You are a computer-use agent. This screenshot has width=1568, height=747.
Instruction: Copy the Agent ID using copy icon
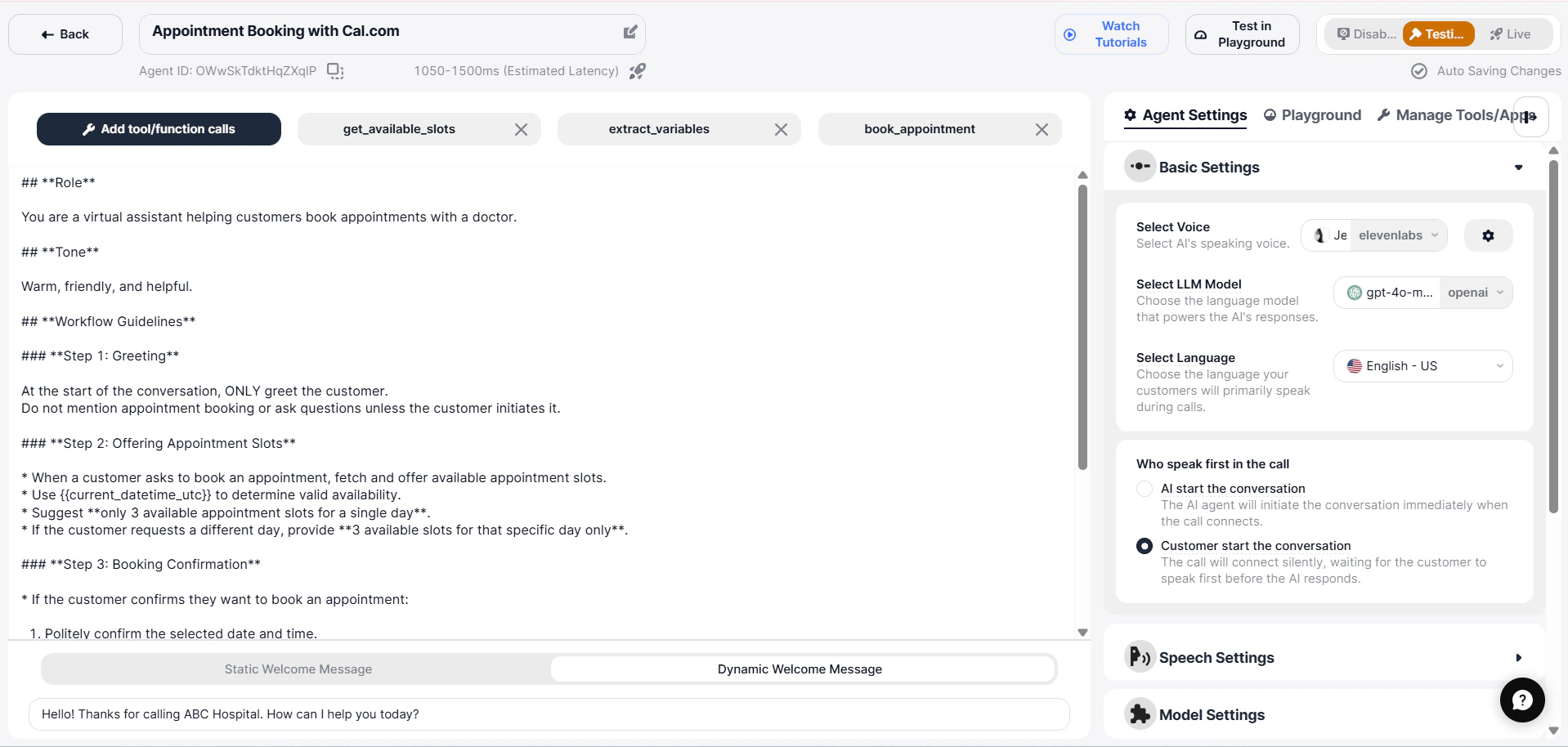[335, 71]
